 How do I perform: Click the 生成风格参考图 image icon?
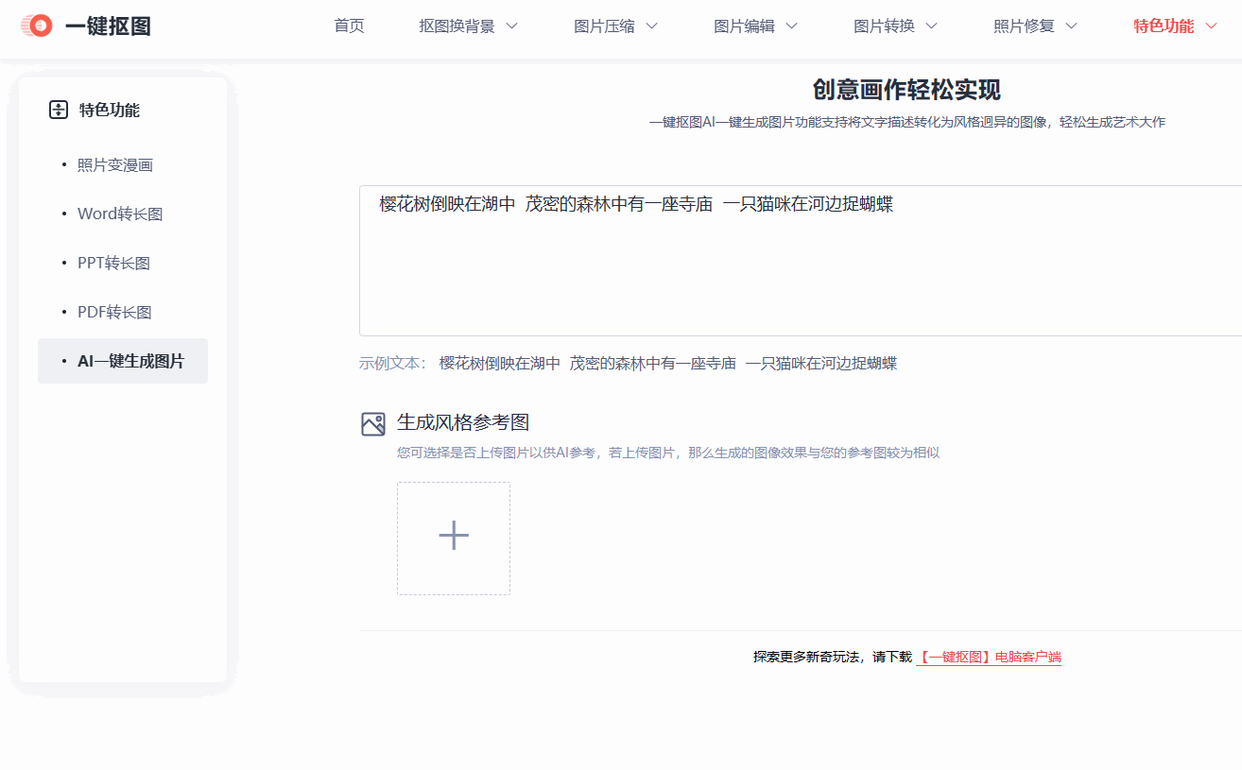pos(373,424)
